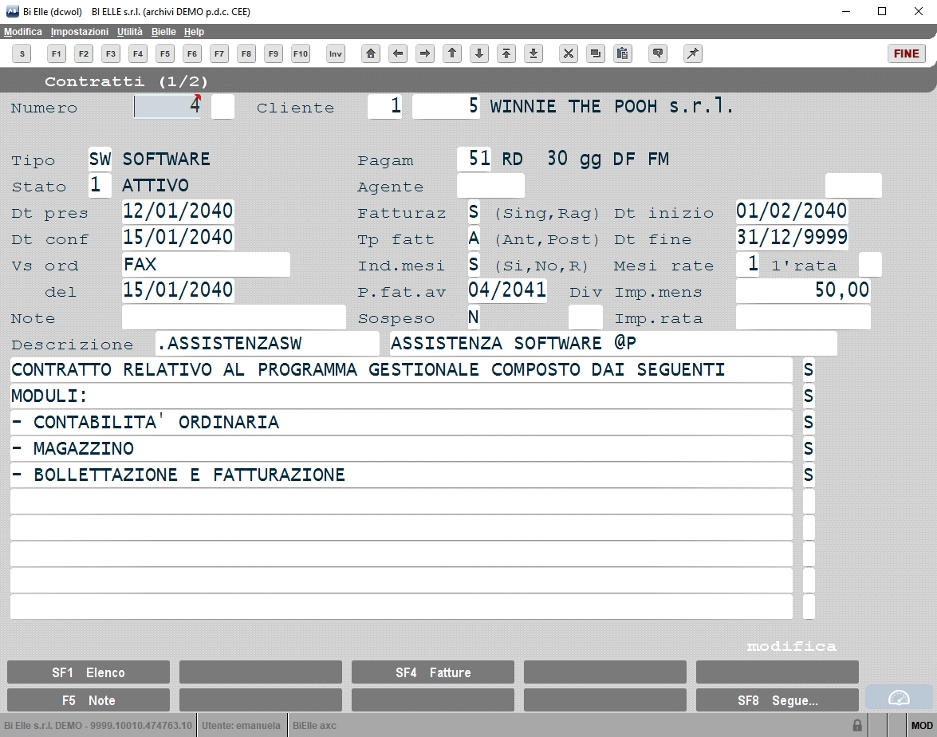Click the Note input field
The height and width of the screenshot is (737, 937).
(234, 317)
